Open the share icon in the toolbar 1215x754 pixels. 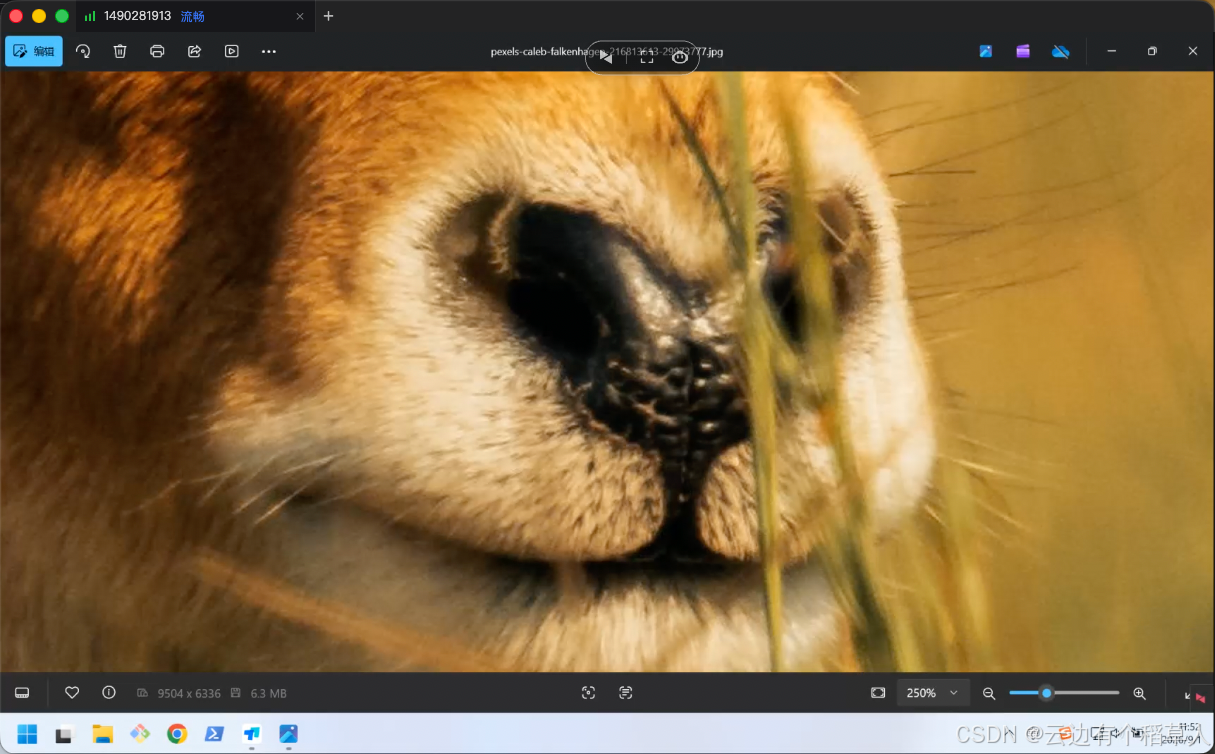point(194,51)
